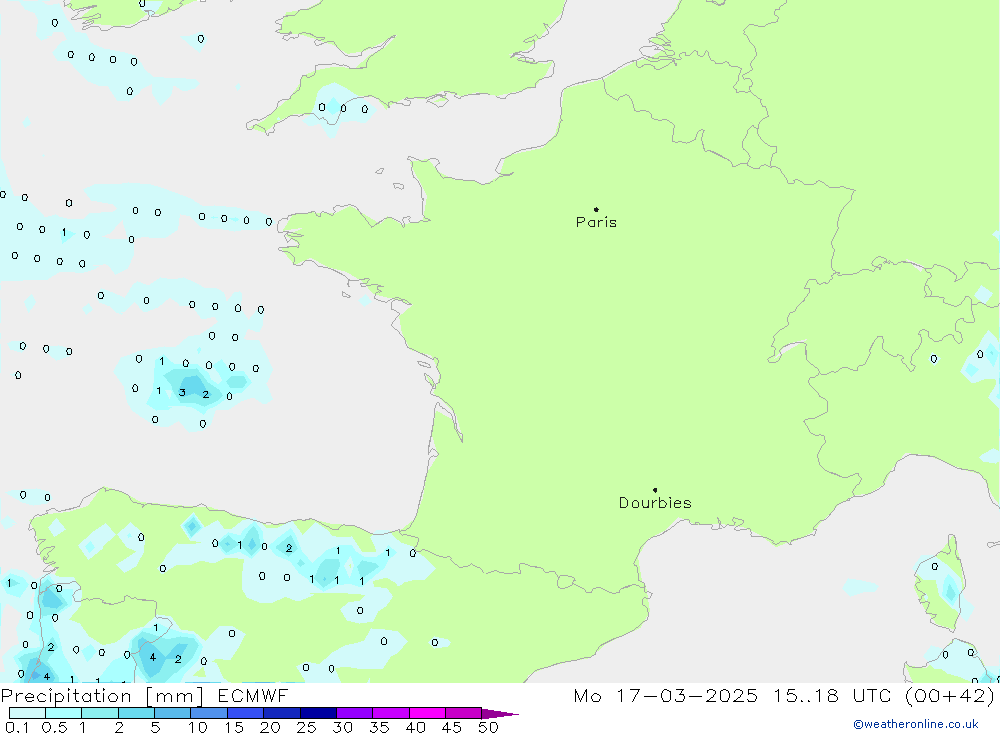Pick the 15 to 20 legend swatch
Screen dimensions: 1000x733
tap(246, 713)
